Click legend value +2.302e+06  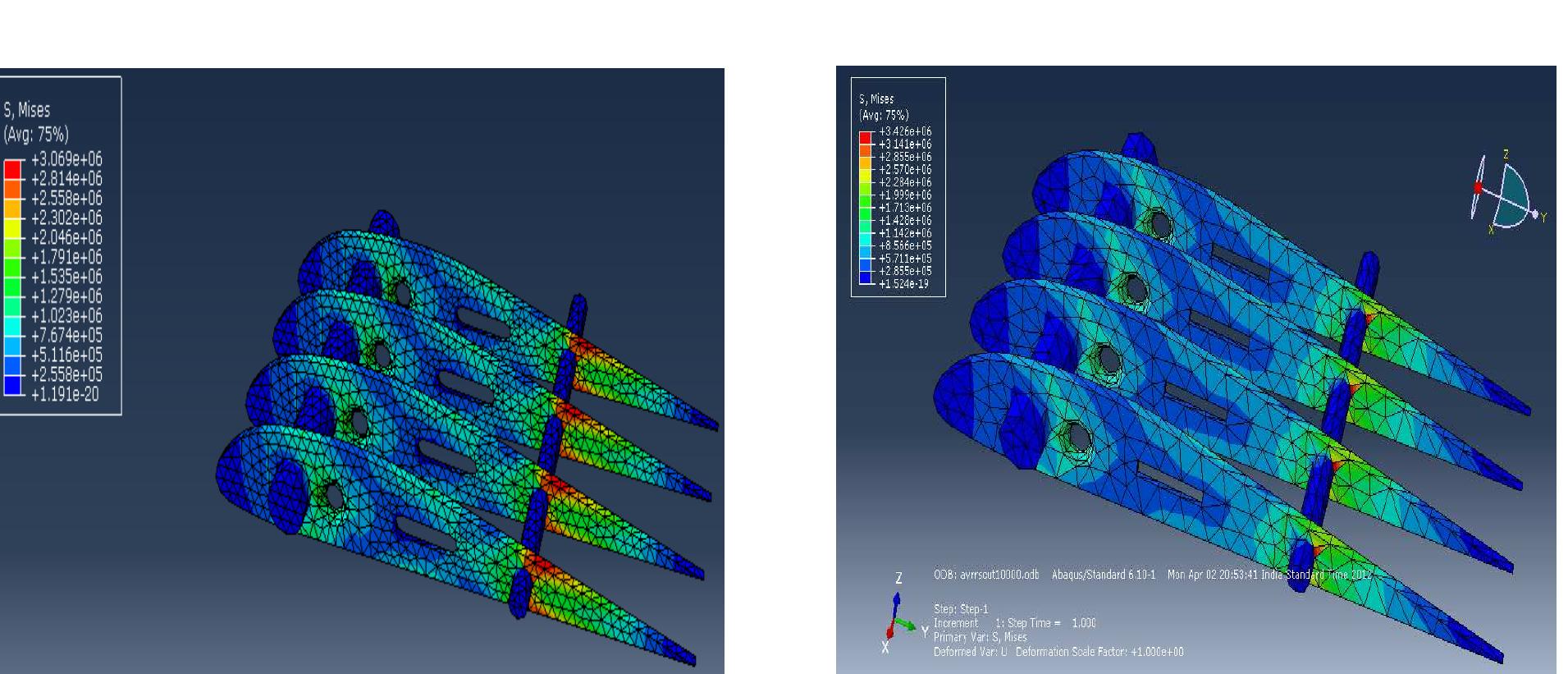[66, 218]
